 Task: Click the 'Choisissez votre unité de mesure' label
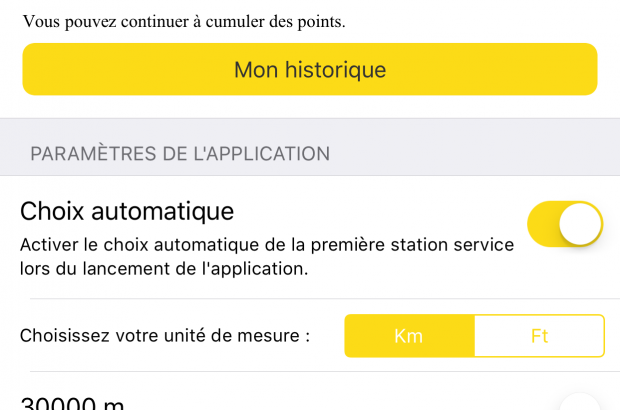165,336
